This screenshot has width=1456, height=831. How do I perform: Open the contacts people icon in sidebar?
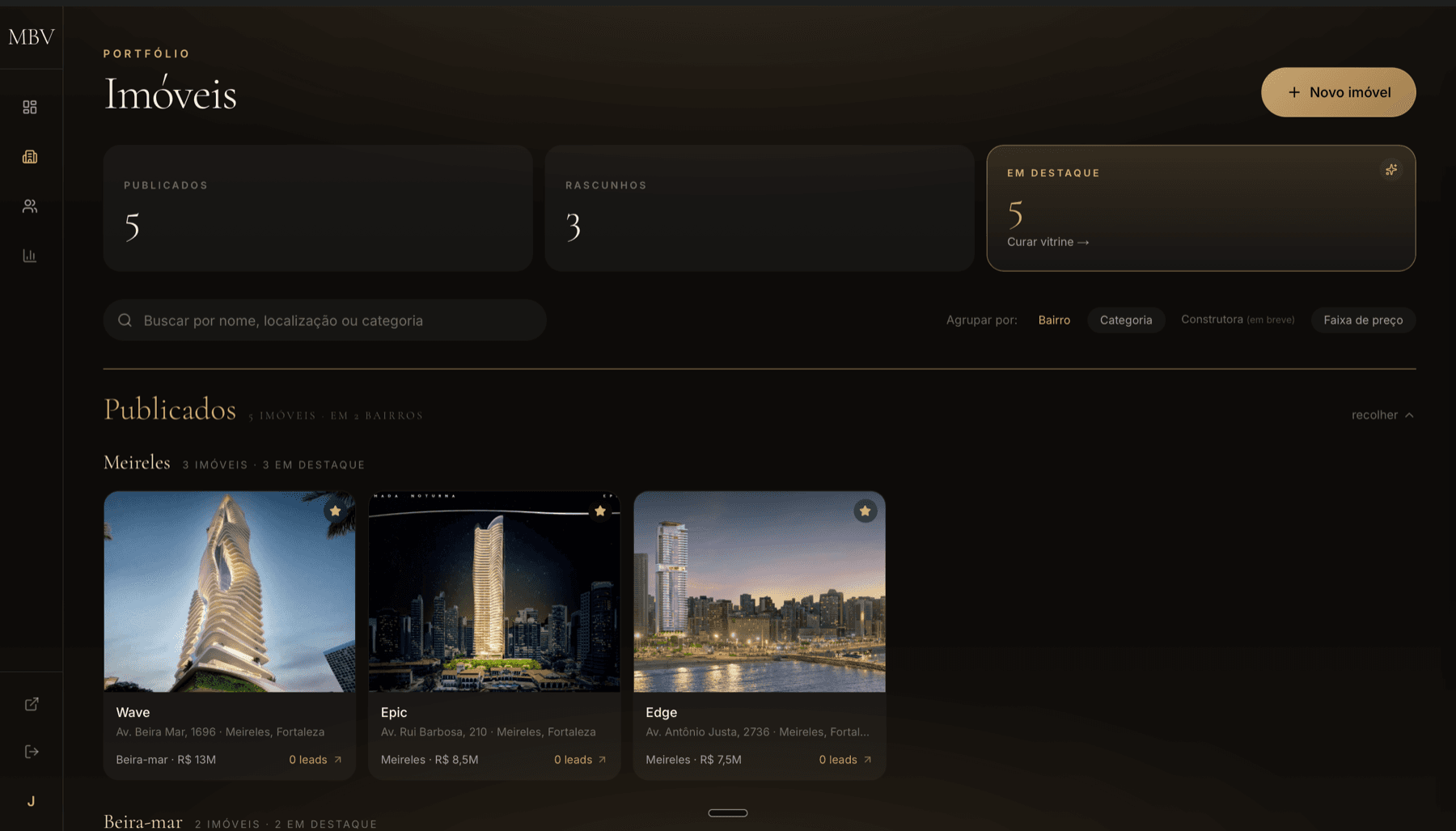(30, 206)
